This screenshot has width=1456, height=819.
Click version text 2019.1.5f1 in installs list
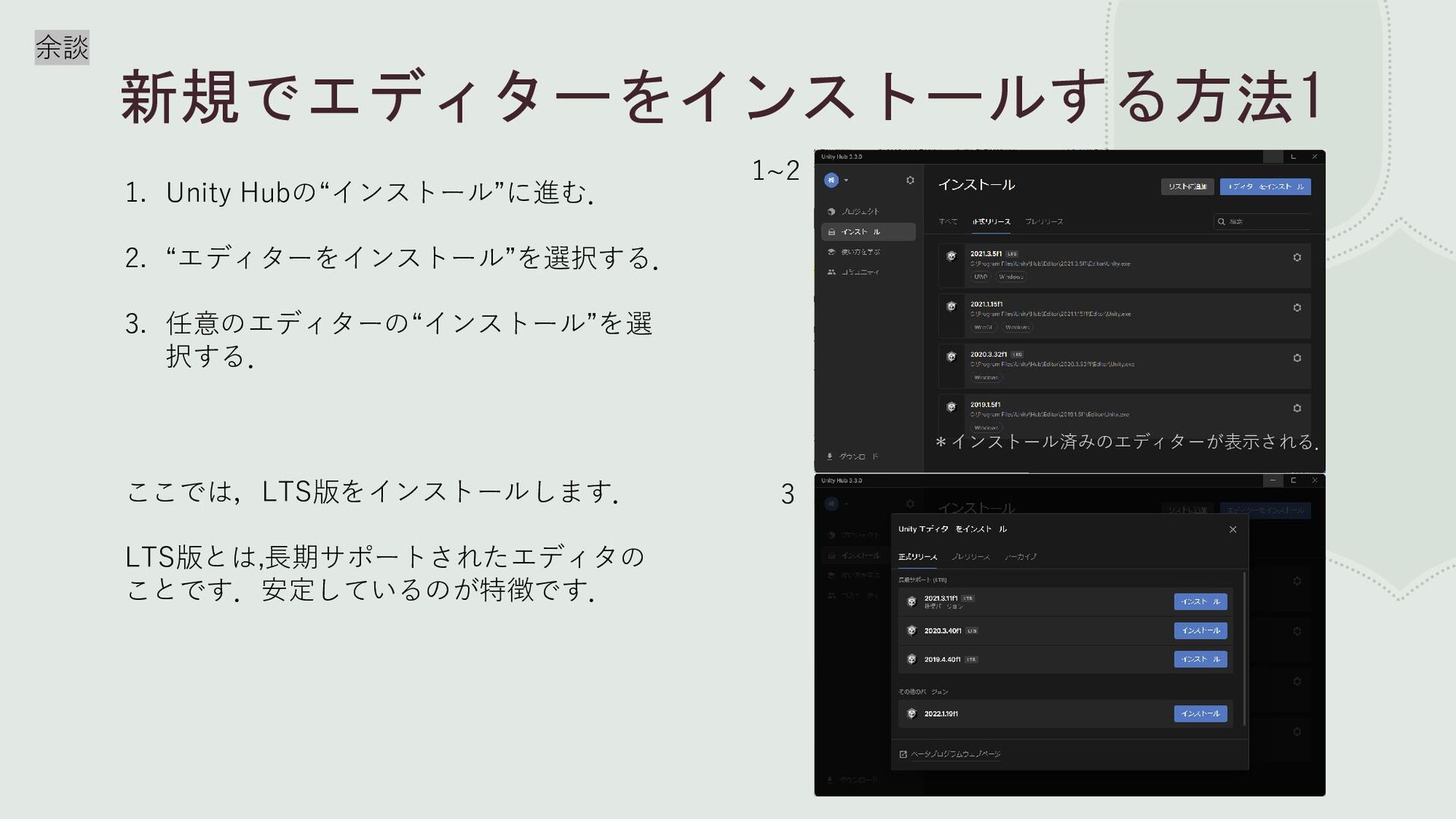coord(985,404)
